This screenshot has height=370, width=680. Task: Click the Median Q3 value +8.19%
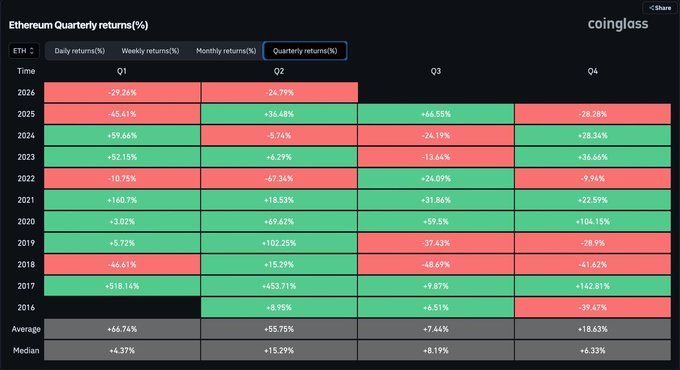click(436, 350)
